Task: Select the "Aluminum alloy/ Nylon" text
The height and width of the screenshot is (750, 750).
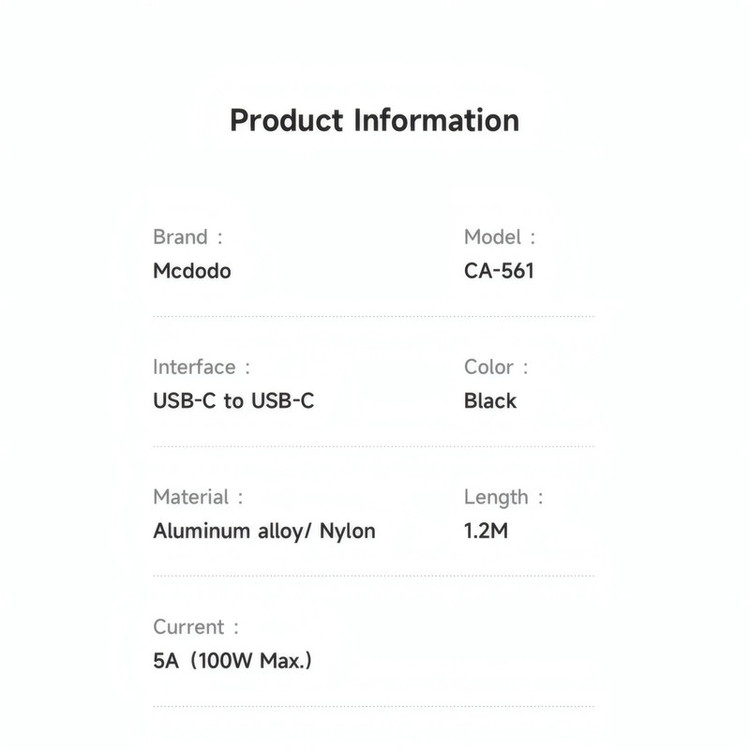Action: 264,531
